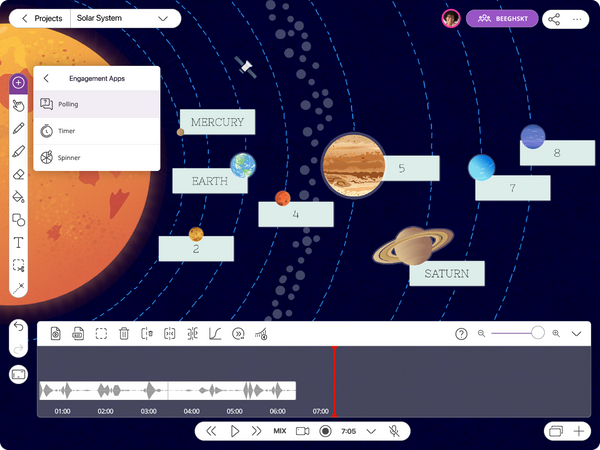Image resolution: width=600 pixels, height=450 pixels.
Task: Go back to Projects
Action: (x=41, y=18)
